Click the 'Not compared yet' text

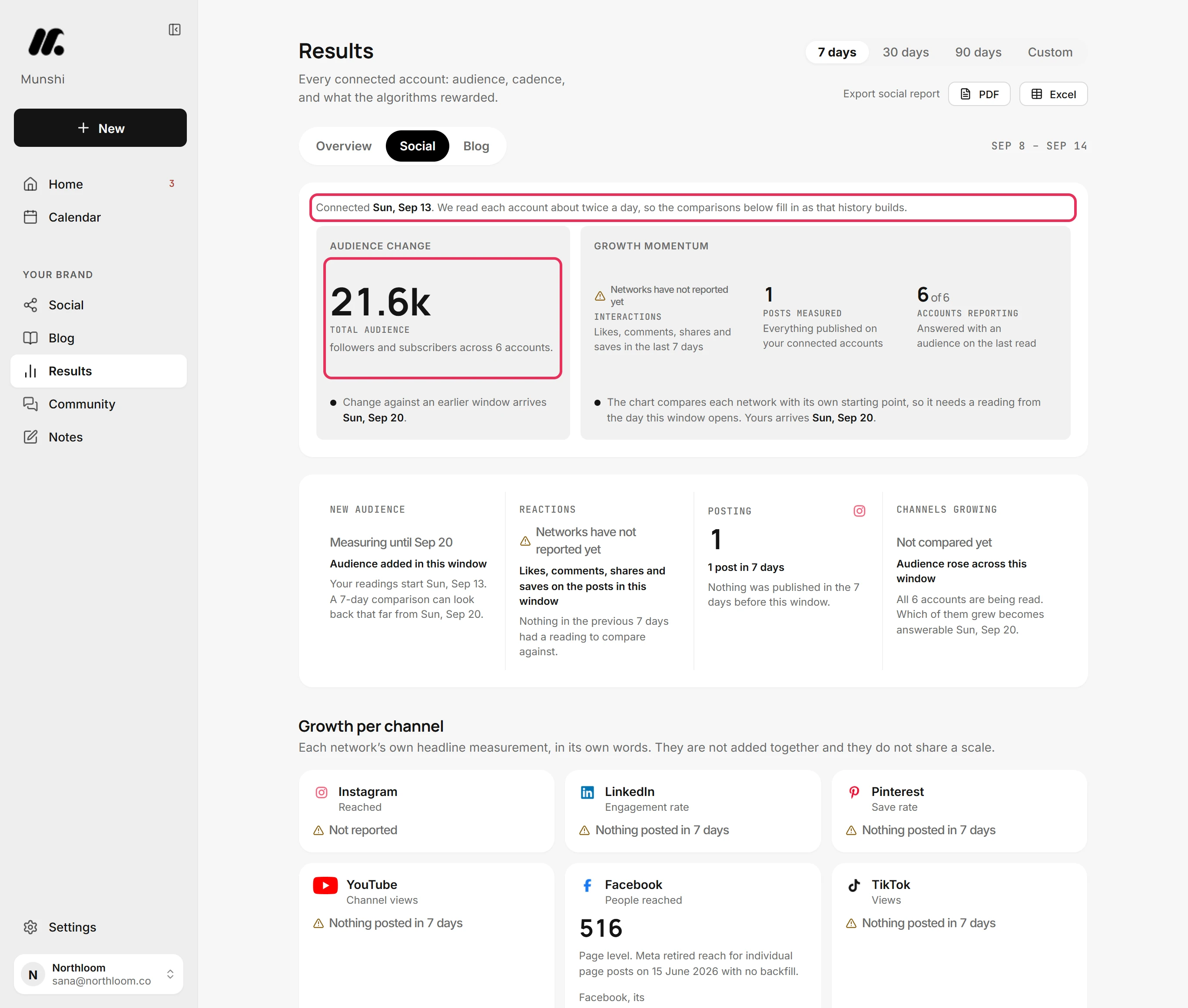[x=944, y=542]
